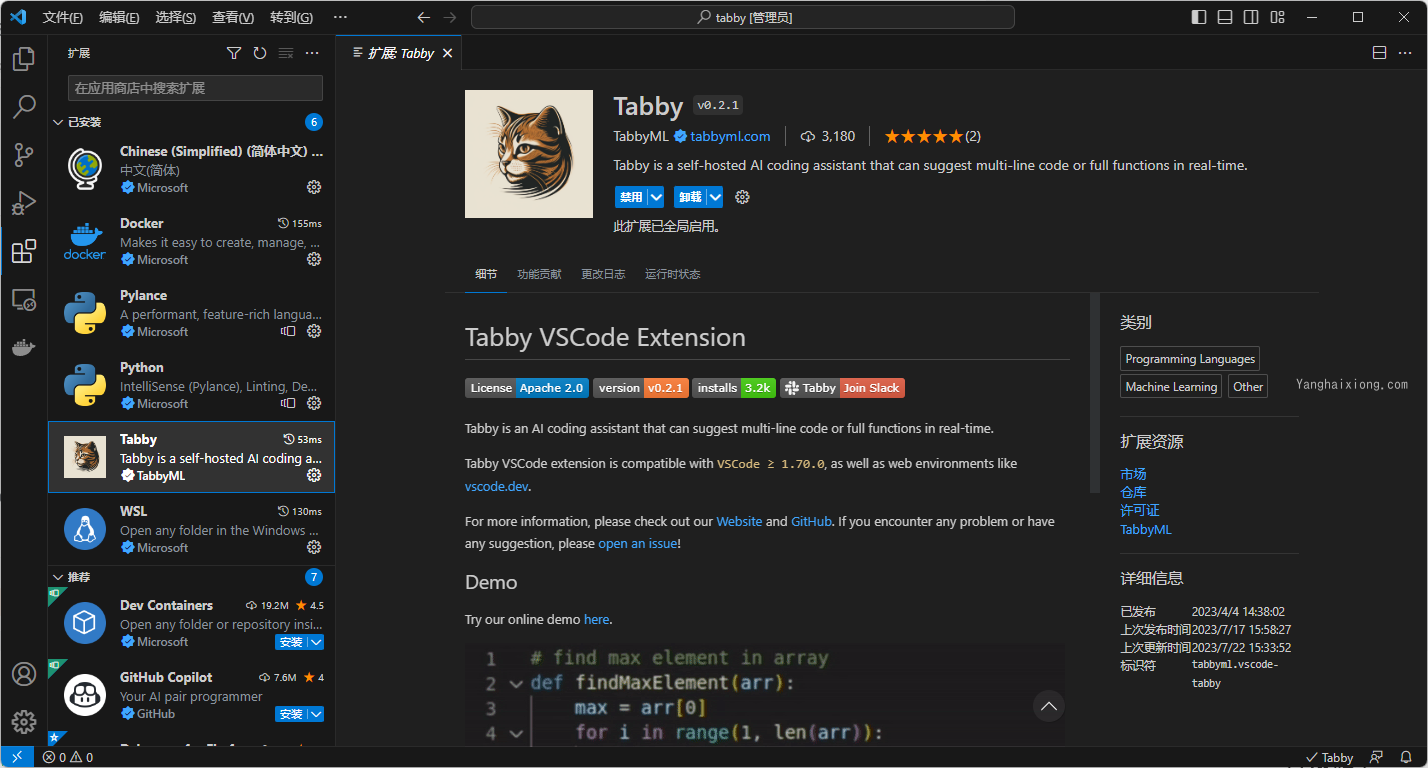The image size is (1428, 768).
Task: Open the Edit menu
Action: click(119, 17)
